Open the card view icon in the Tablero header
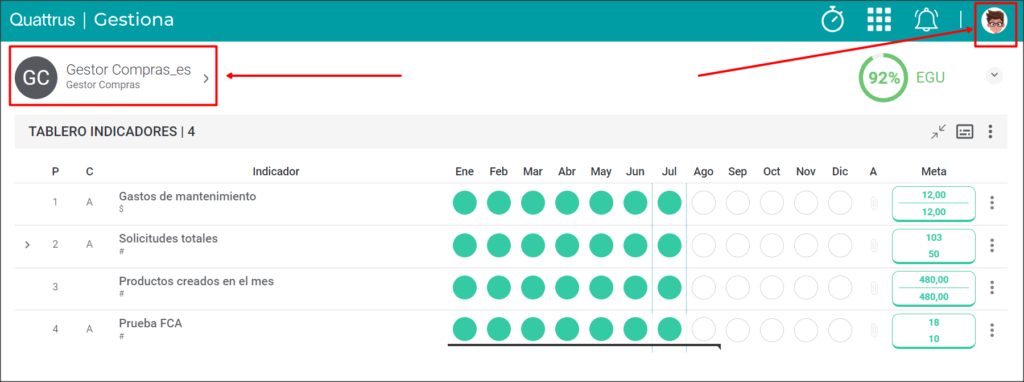This screenshot has width=1024, height=382. point(965,132)
